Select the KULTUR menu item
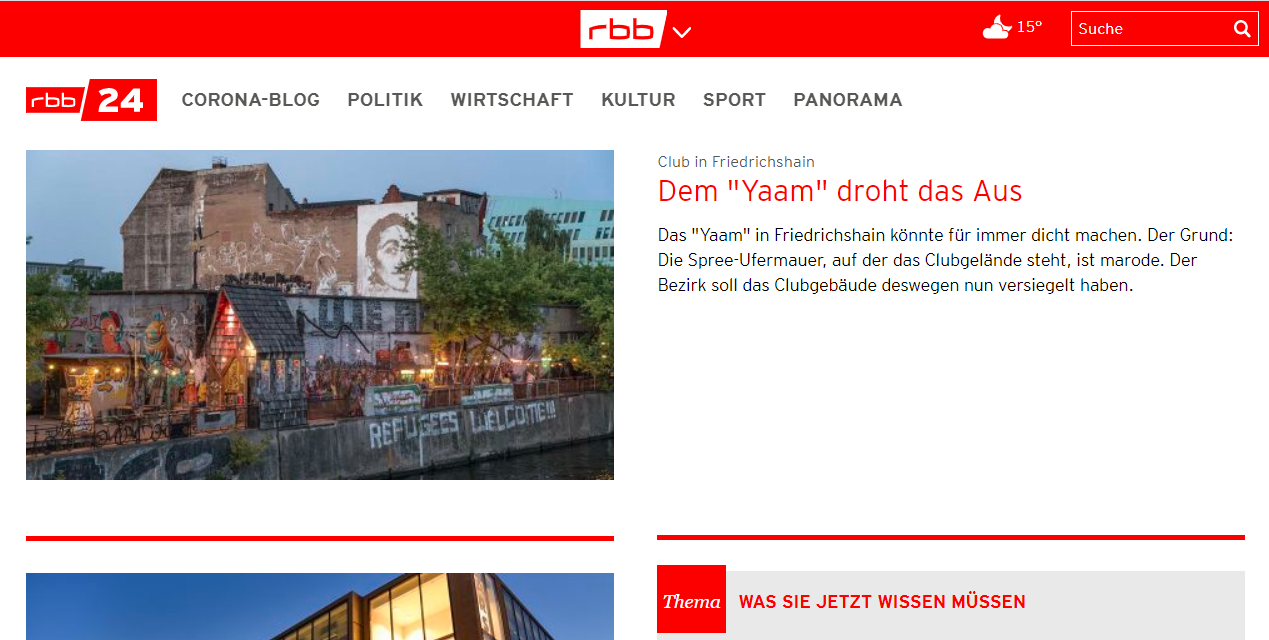Screen dimensions: 1269x640 click(x=638, y=100)
